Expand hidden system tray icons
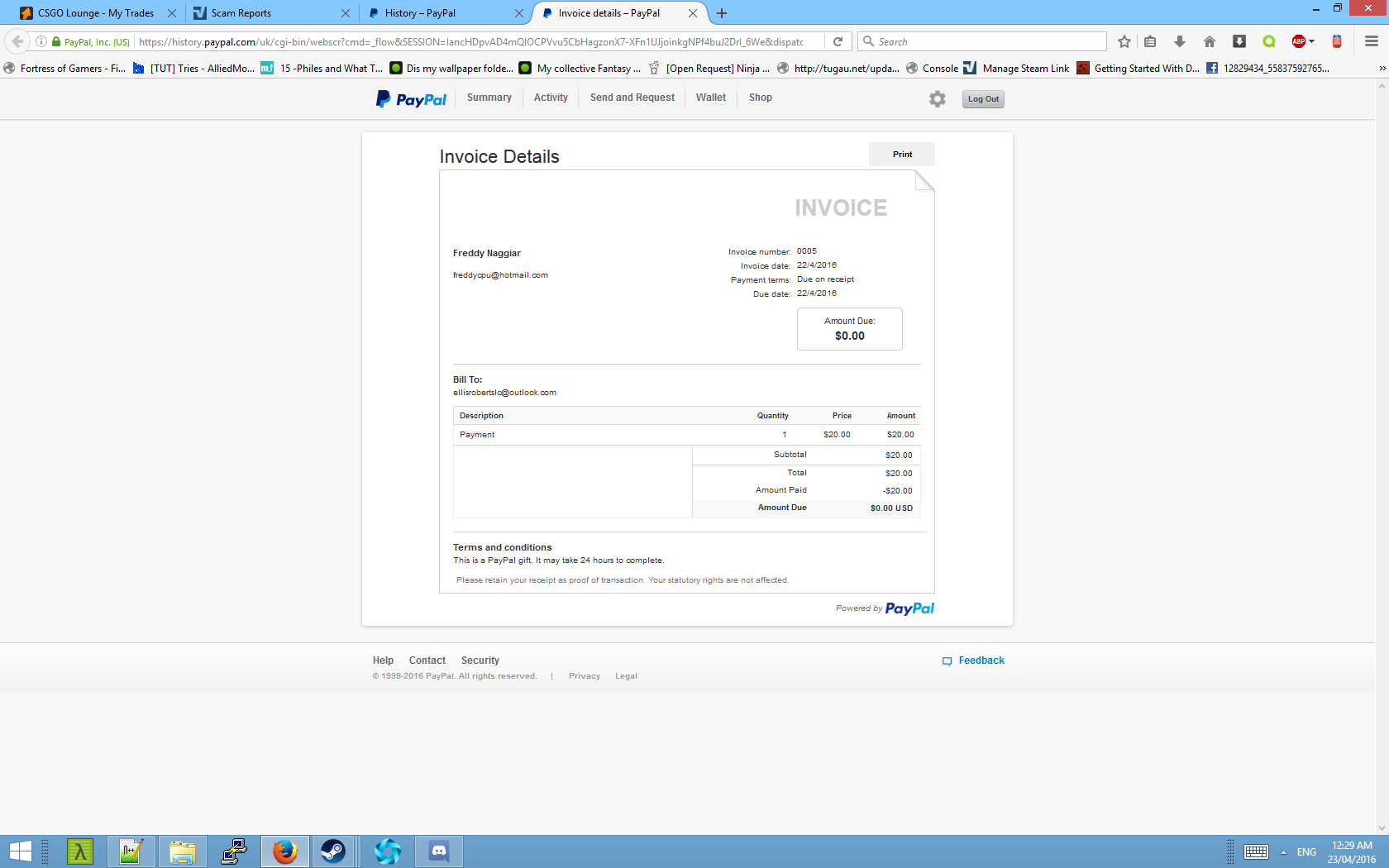This screenshot has height=868, width=1389. (1283, 852)
